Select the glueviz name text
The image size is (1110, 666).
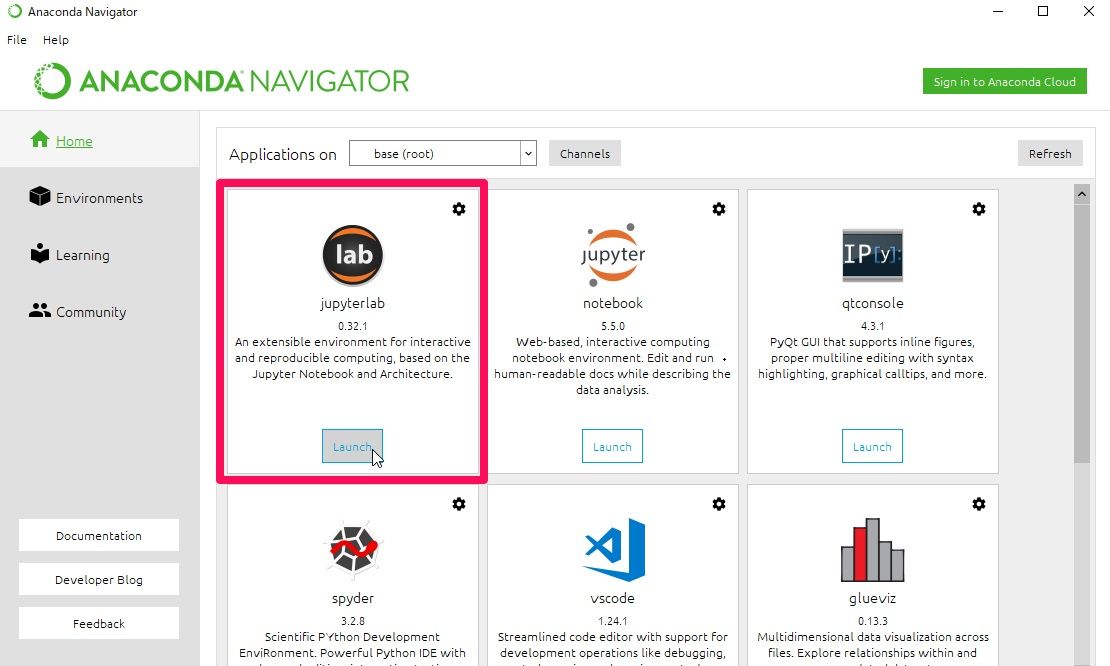coord(872,598)
